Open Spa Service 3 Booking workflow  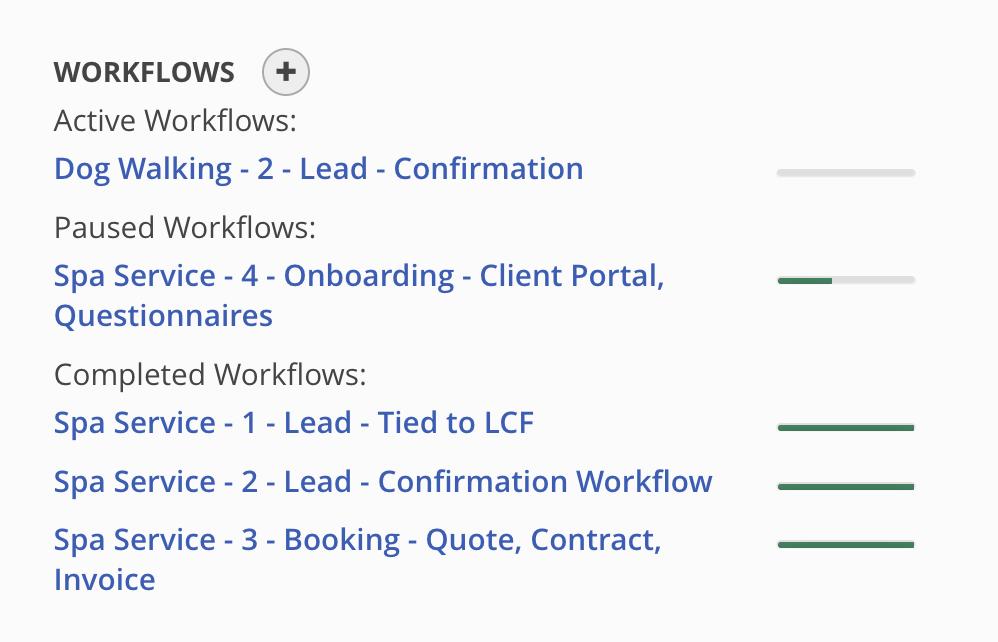click(357, 540)
